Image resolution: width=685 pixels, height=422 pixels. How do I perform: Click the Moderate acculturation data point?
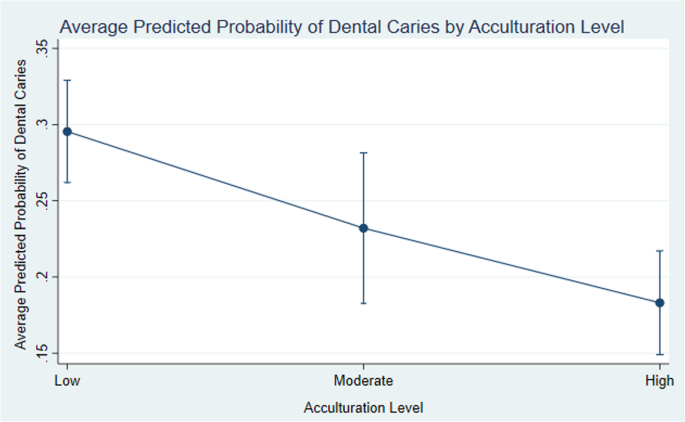pos(364,228)
